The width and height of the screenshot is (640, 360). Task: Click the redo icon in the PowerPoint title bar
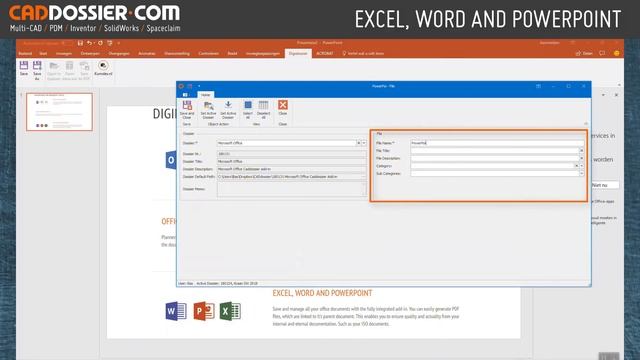pyautogui.click(x=100, y=43)
